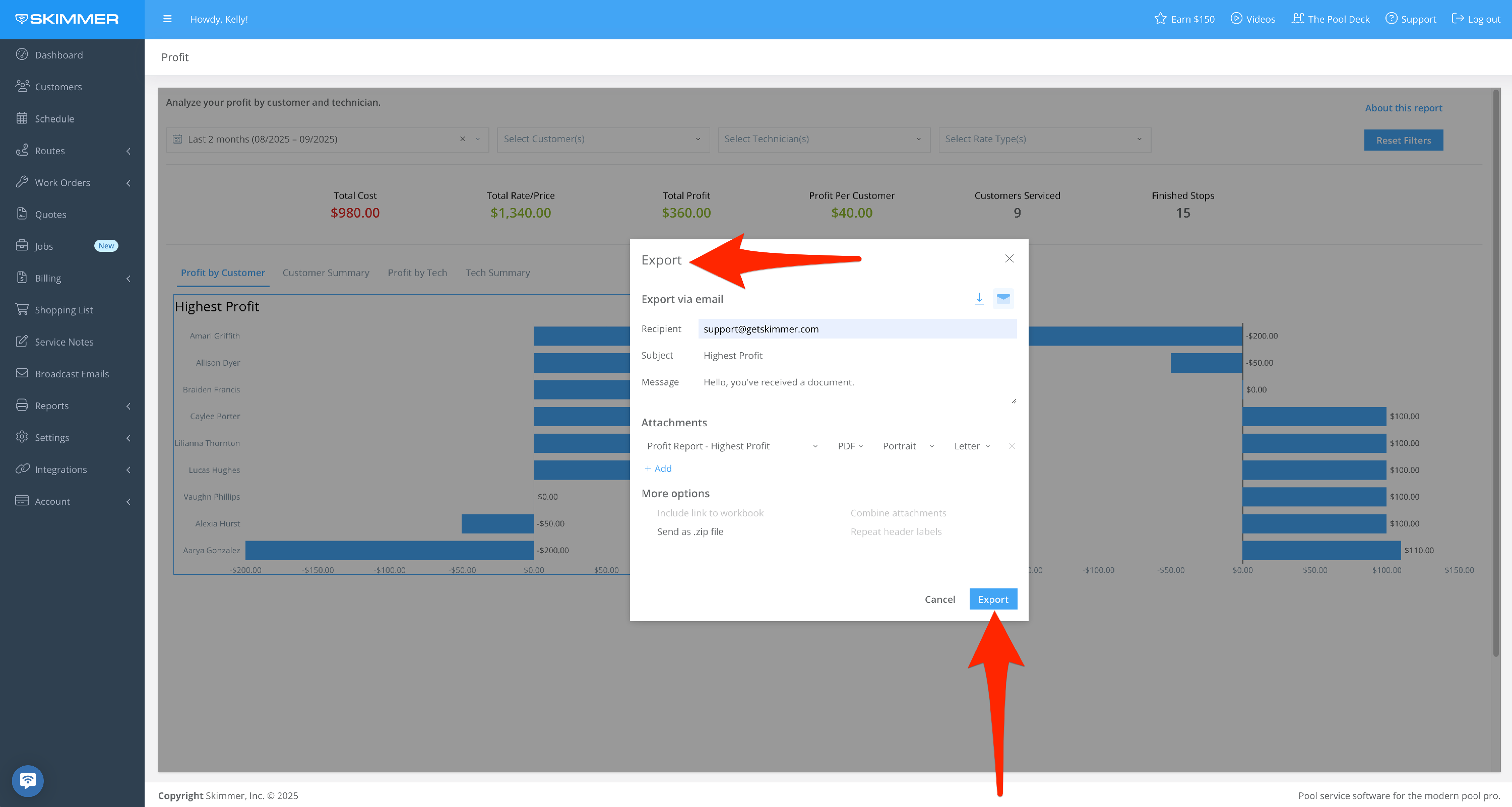Screen dimensions: 1512x807
Task: Switch to the download export icon
Action: click(x=979, y=299)
